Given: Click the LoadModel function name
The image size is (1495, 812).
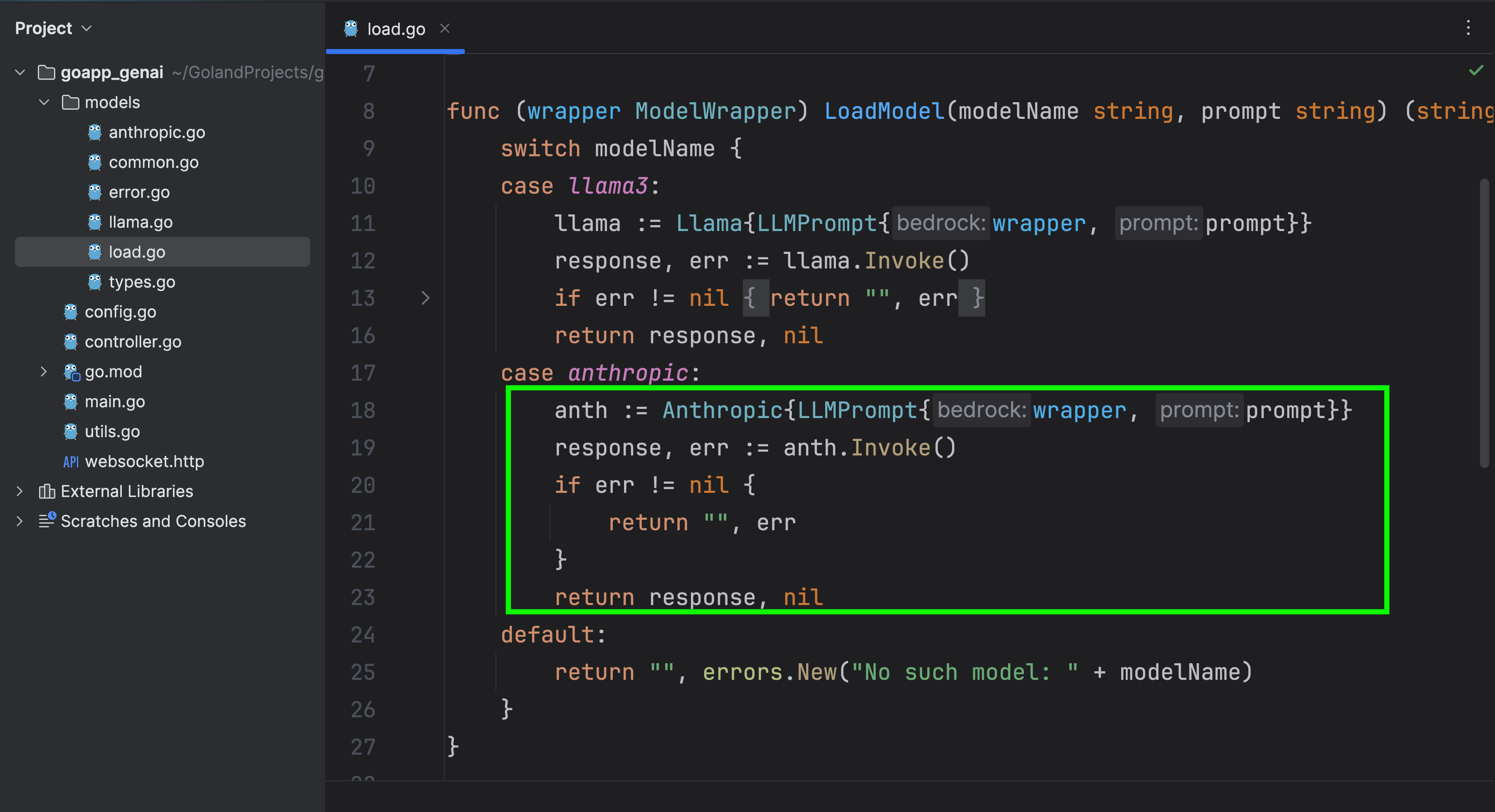Looking at the screenshot, I should click(x=884, y=111).
